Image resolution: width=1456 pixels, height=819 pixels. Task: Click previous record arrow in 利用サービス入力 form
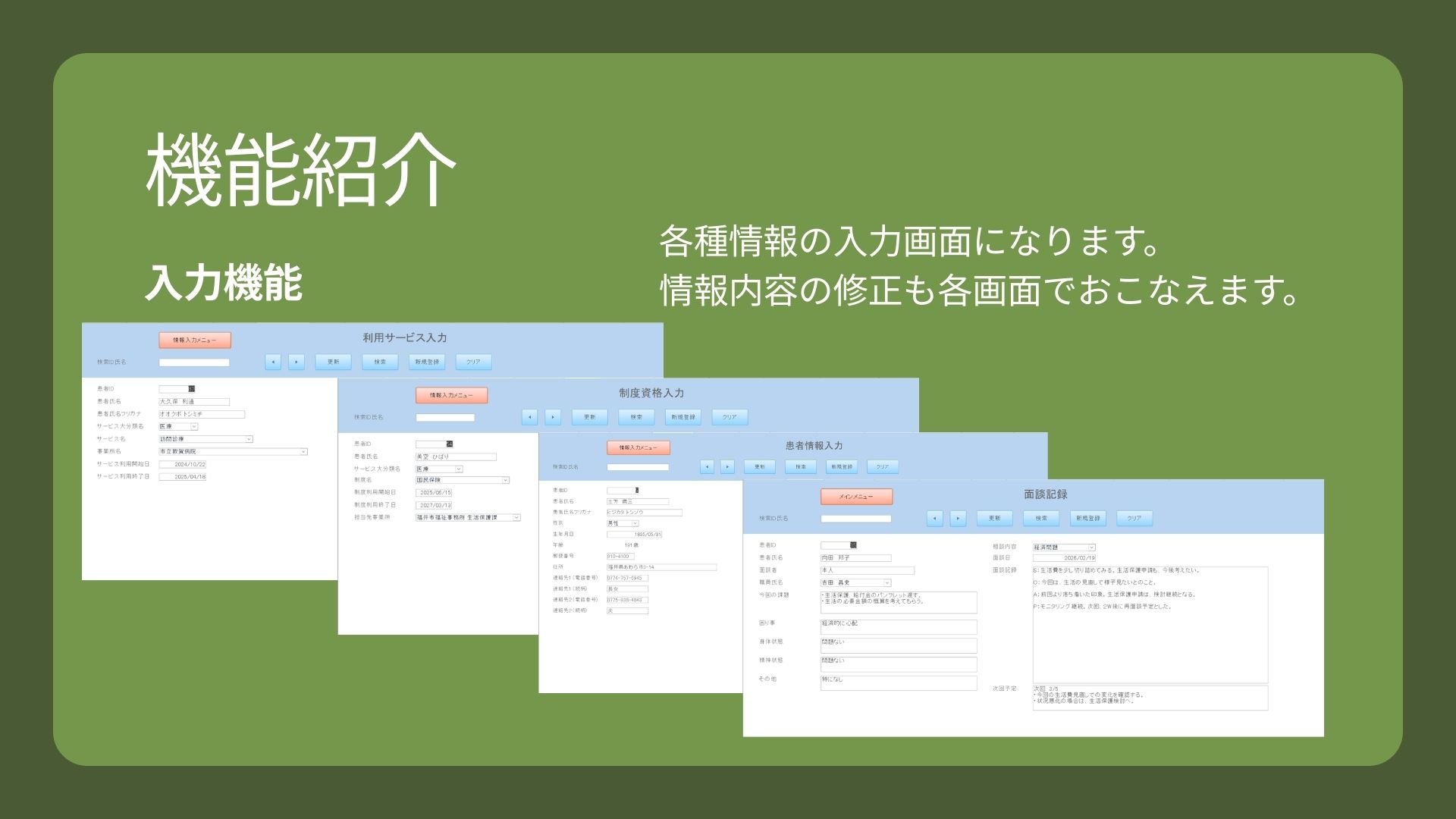(273, 362)
